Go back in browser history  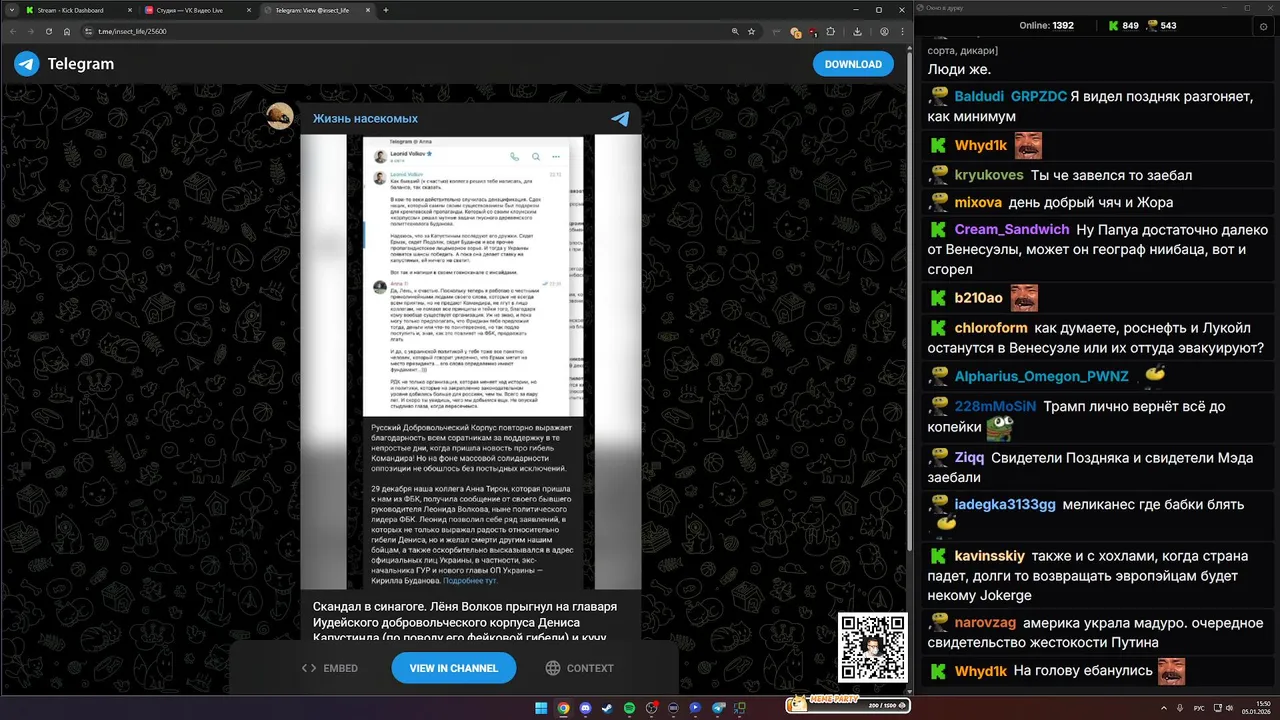point(12,32)
